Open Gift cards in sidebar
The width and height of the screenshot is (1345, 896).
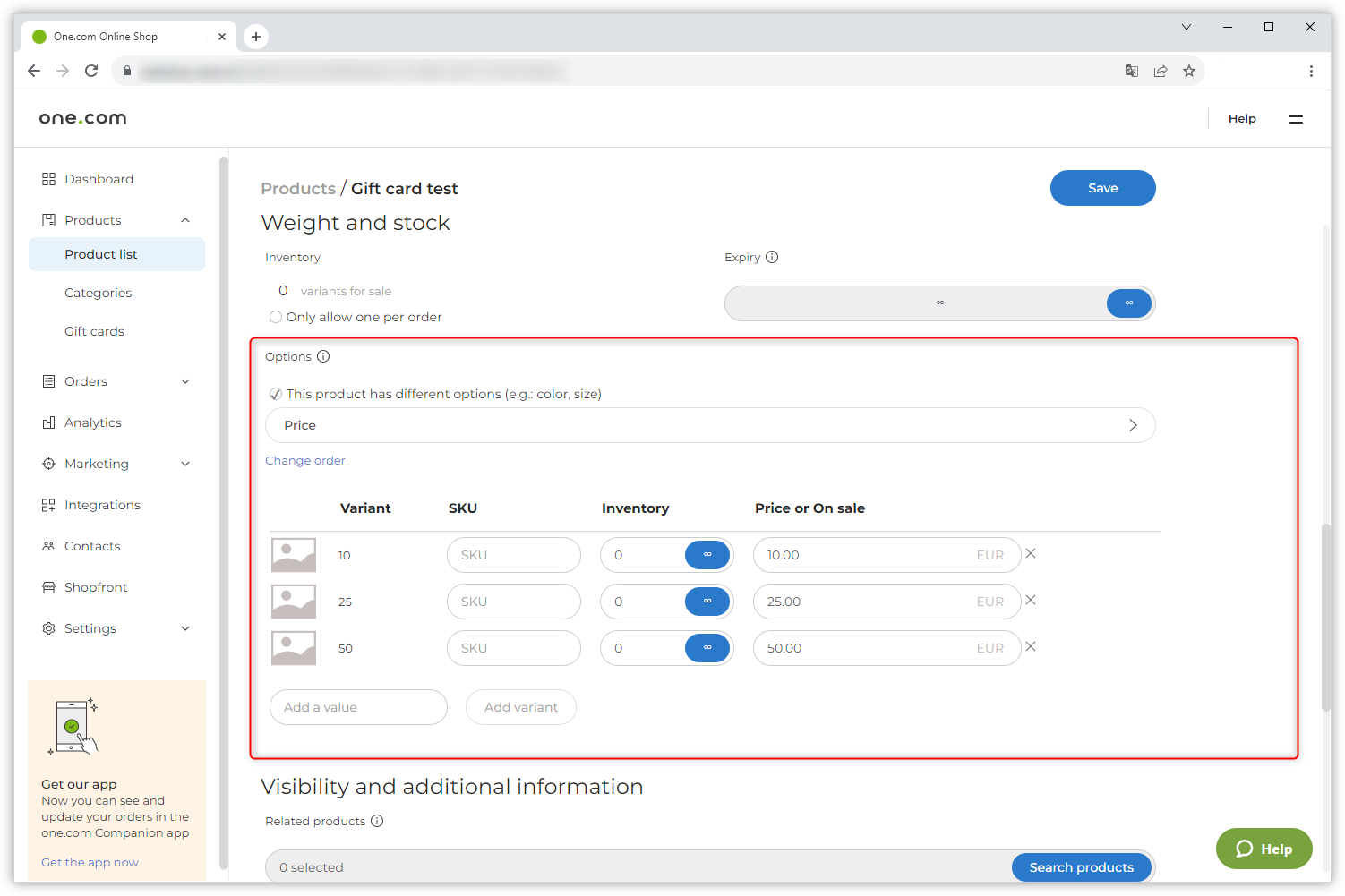tap(94, 331)
